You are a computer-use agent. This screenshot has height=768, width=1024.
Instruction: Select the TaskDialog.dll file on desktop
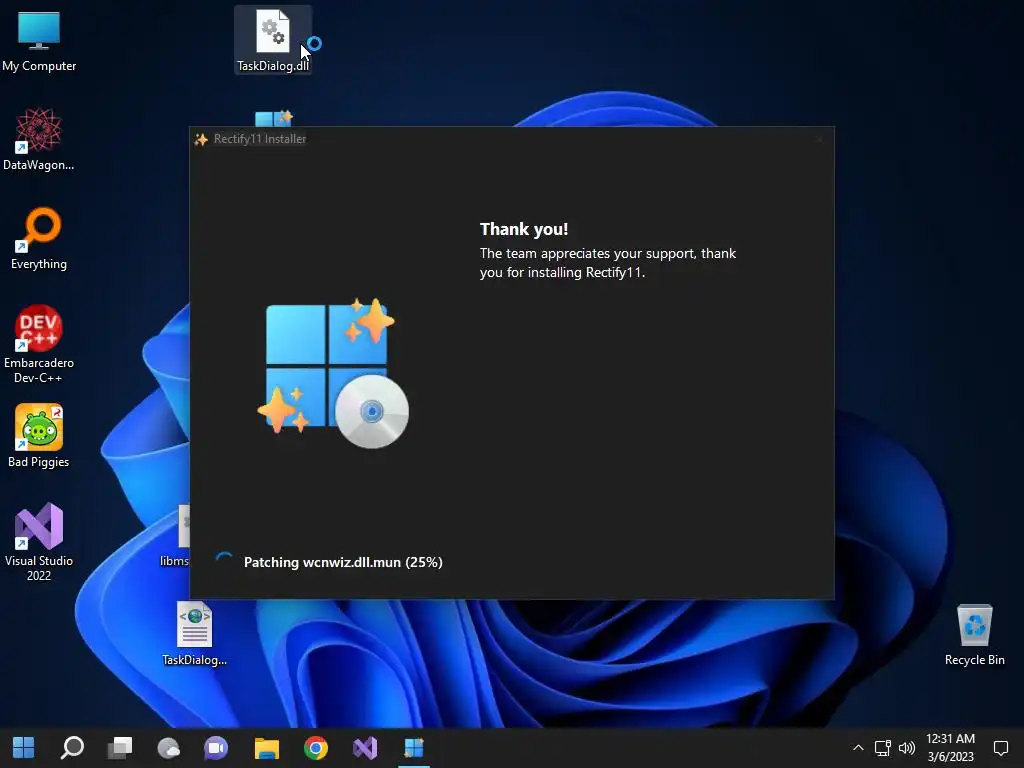(x=273, y=40)
